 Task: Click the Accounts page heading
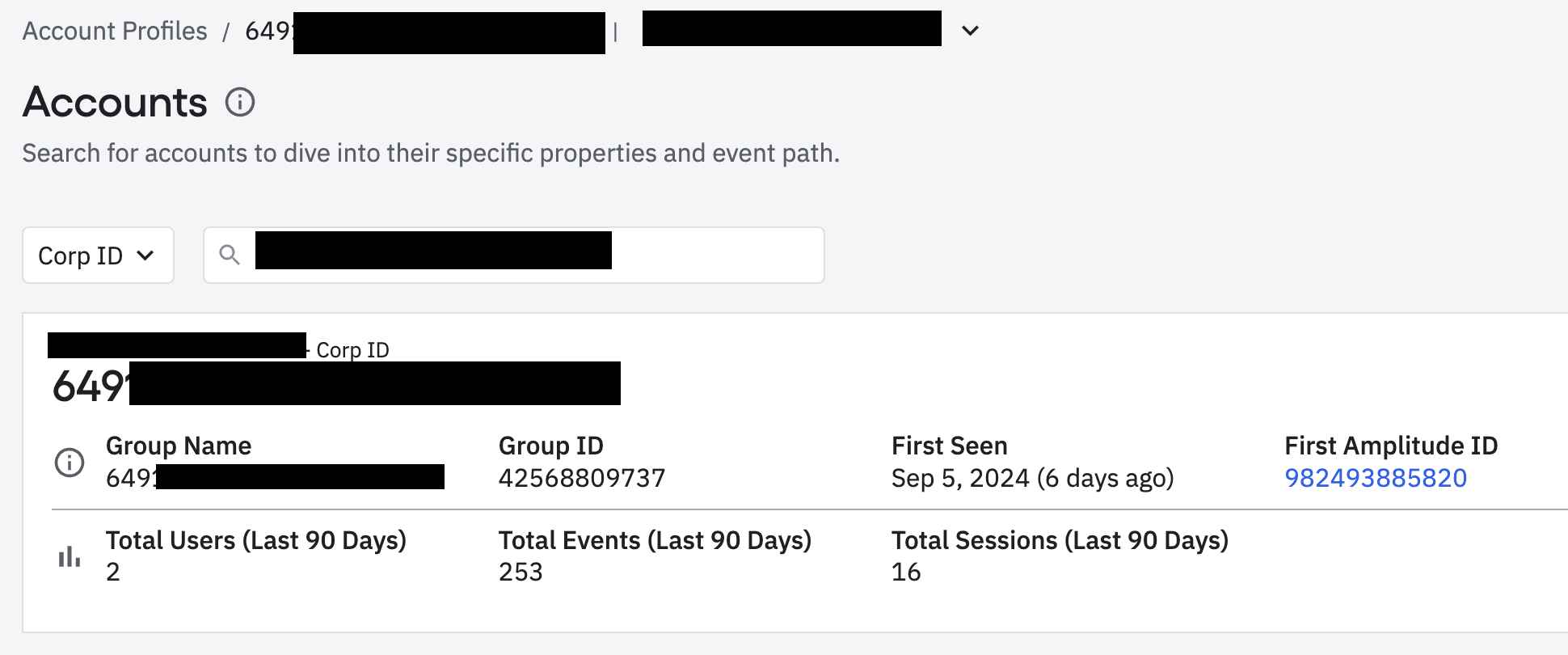click(x=115, y=103)
